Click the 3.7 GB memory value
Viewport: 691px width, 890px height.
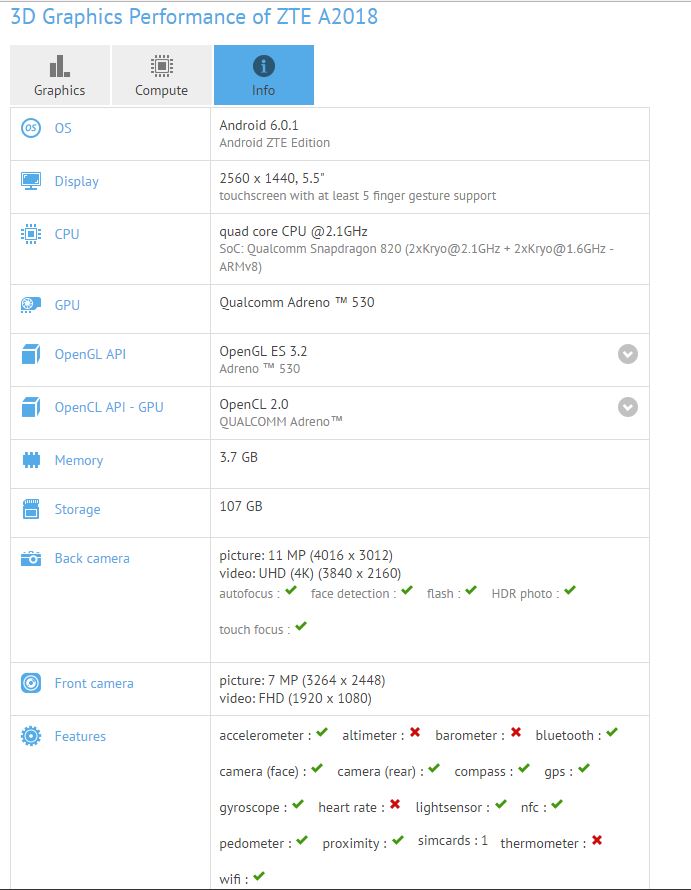pyautogui.click(x=238, y=457)
